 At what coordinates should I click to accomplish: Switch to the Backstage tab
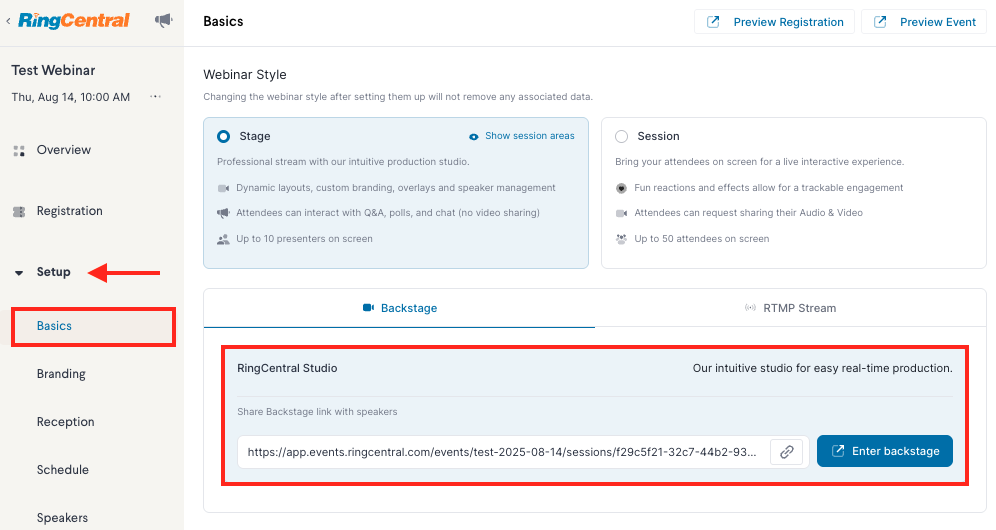coord(400,308)
